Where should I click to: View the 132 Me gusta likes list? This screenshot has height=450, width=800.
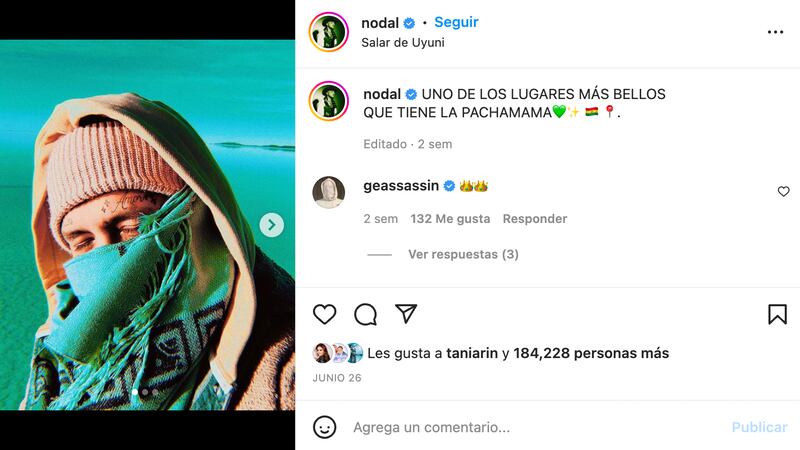tap(450, 219)
